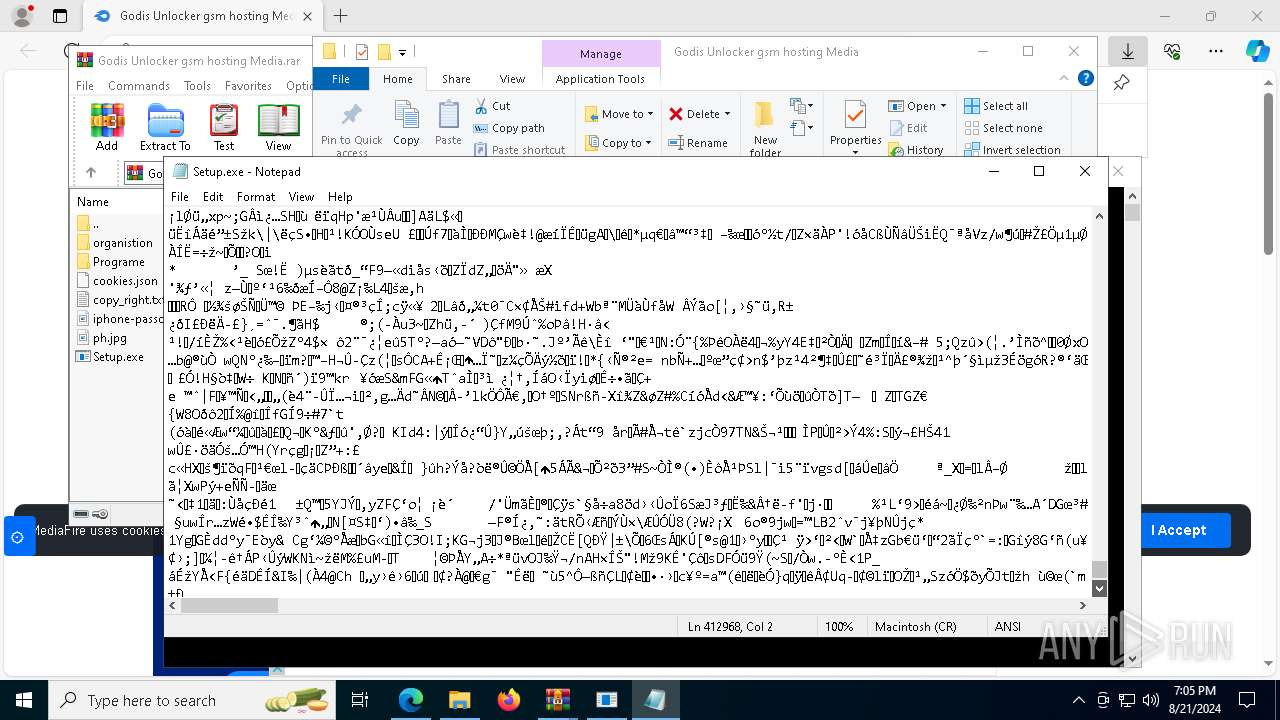Open Notepad Edit menu
This screenshot has height=720, width=1280.
(213, 197)
